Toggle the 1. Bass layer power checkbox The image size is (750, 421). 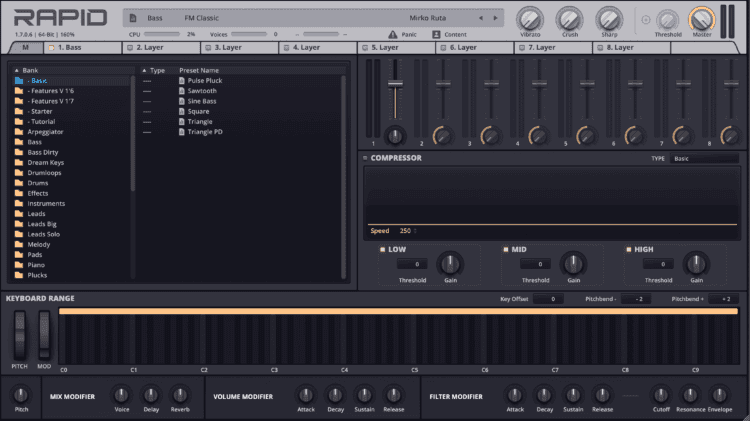coord(51,48)
